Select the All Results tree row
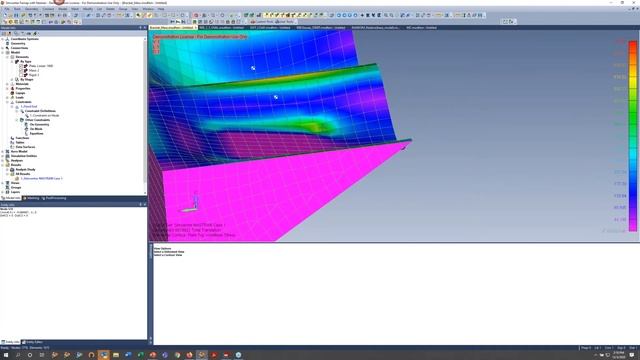640x360 pixels. pyautogui.click(x=22, y=173)
